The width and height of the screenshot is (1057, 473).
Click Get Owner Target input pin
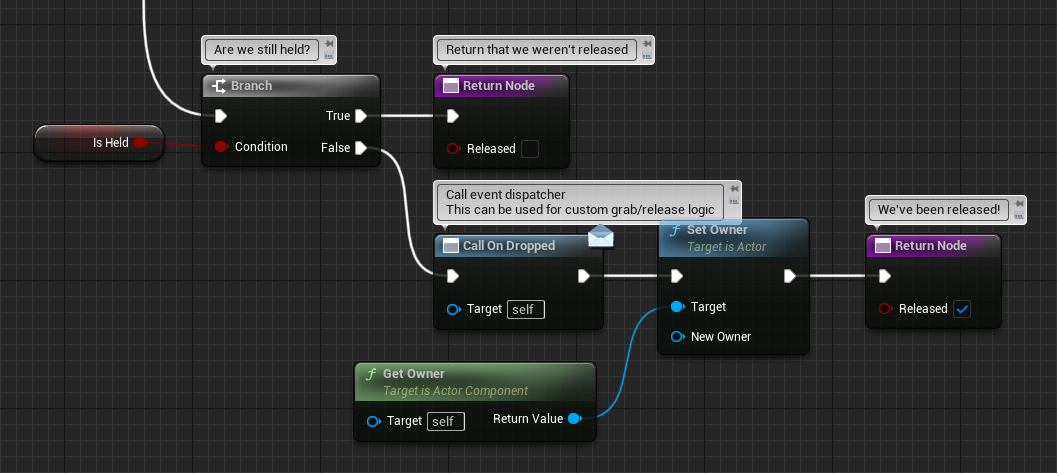click(373, 422)
